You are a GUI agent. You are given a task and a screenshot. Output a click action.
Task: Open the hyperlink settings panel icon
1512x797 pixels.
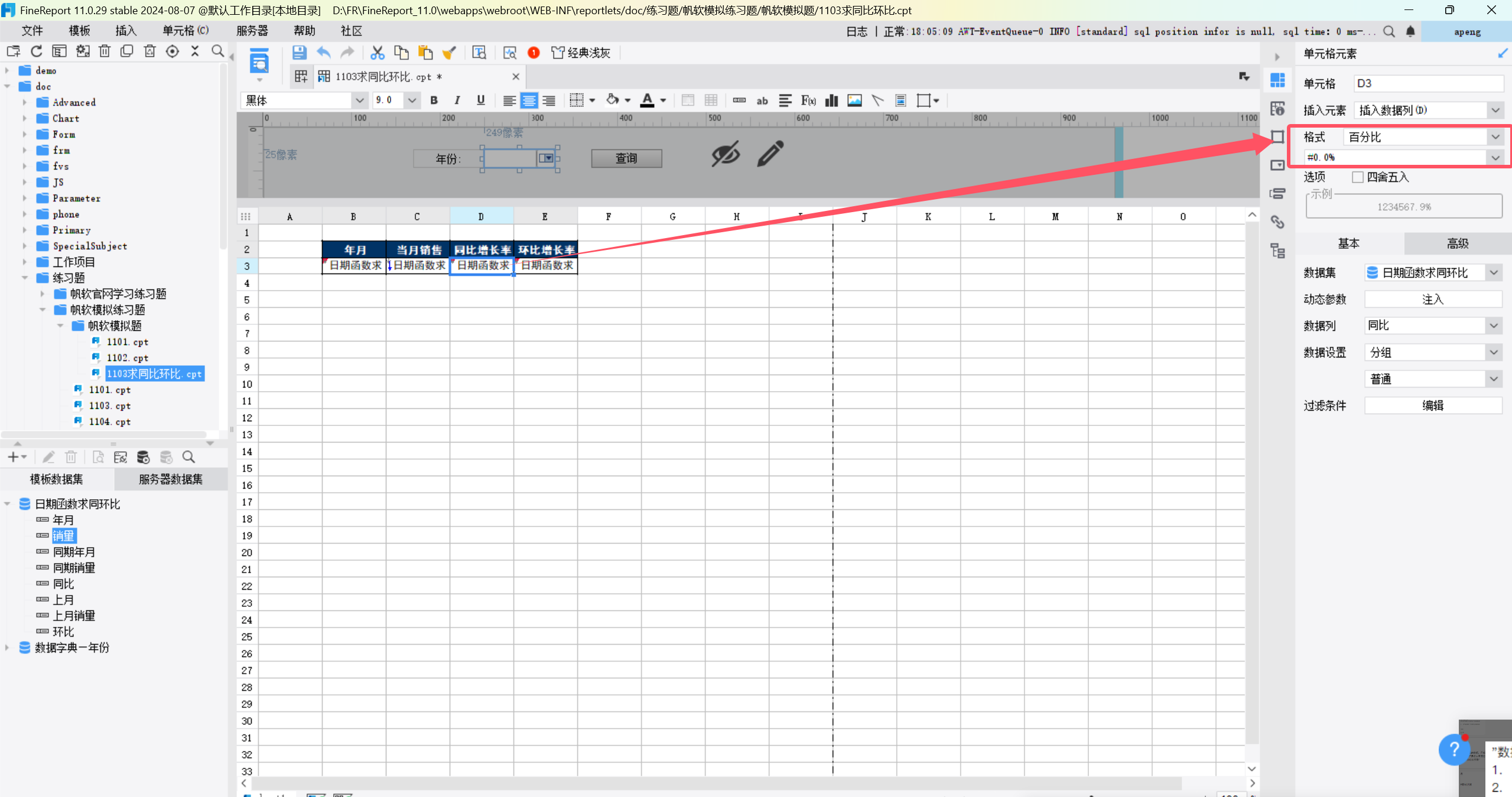[x=1277, y=222]
